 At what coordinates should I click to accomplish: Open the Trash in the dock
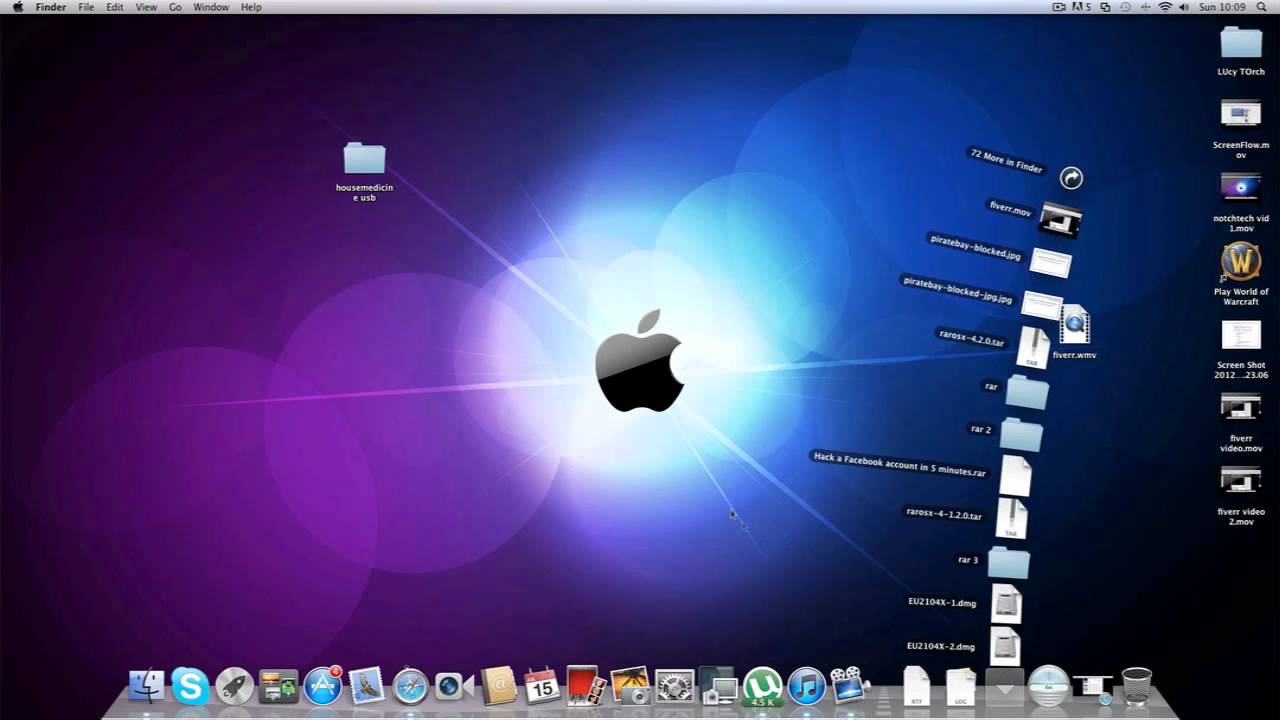tap(1137, 686)
